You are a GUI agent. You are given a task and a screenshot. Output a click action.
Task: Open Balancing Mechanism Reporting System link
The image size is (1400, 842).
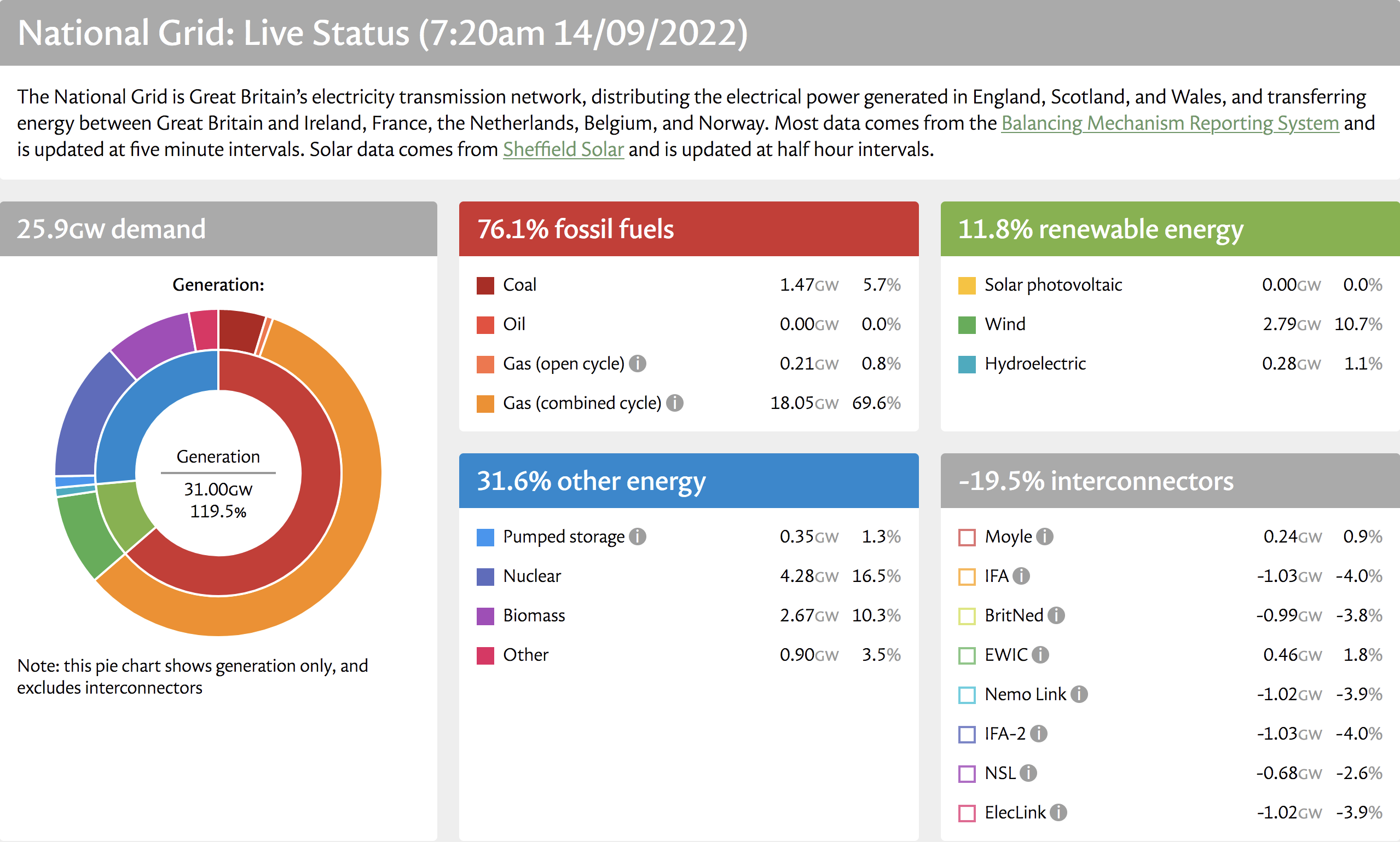pyautogui.click(x=1169, y=123)
